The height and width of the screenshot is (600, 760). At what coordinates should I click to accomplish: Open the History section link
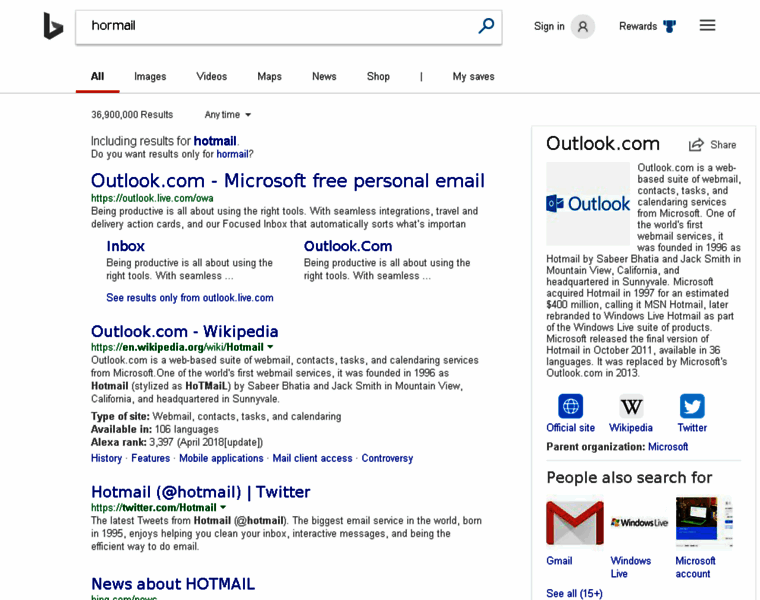tap(106, 458)
